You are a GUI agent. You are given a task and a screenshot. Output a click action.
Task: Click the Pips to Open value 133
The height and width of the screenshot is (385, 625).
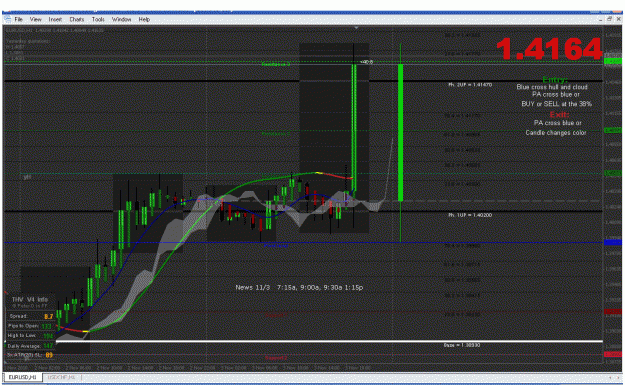[47, 326]
